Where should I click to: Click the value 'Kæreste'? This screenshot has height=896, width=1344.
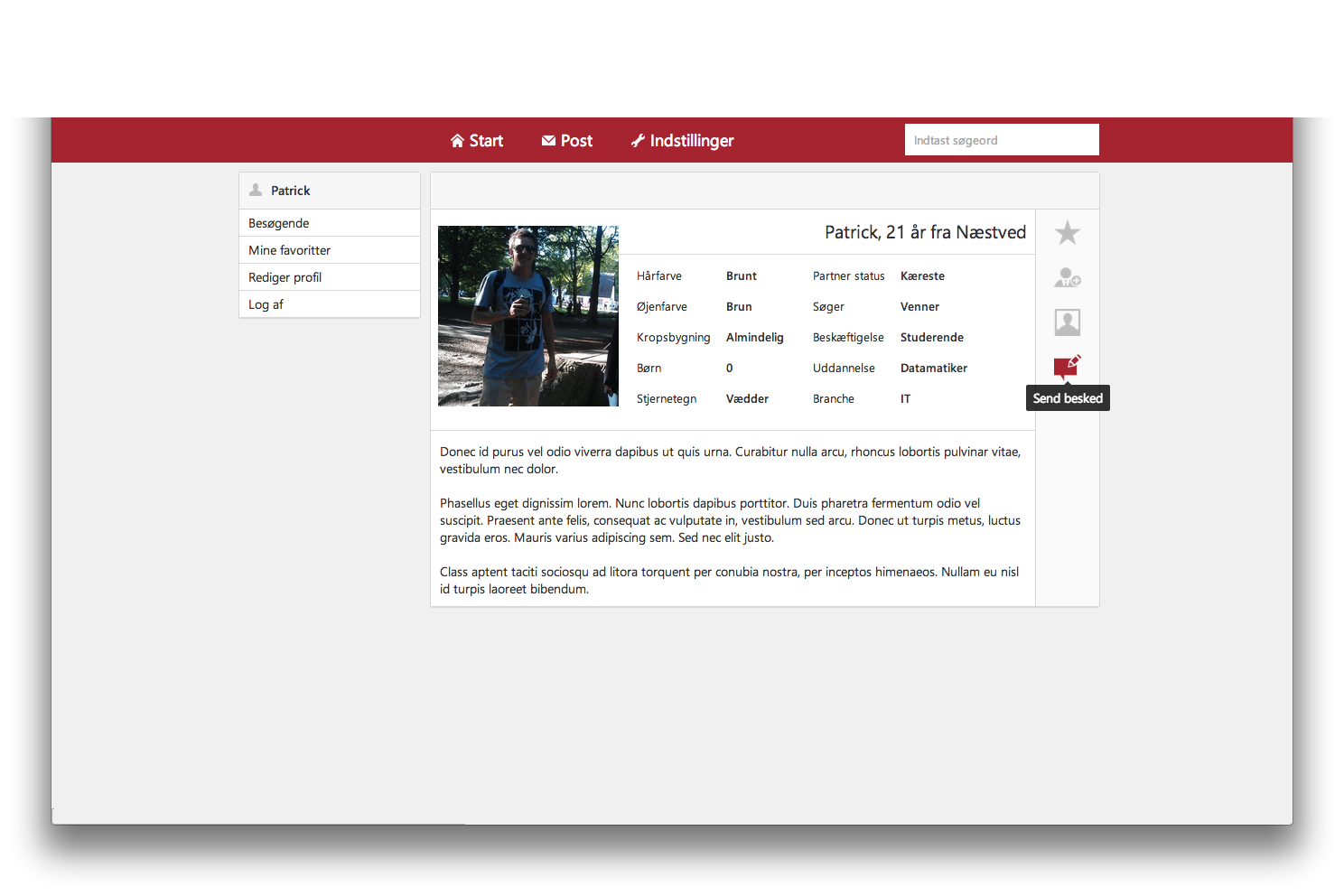click(923, 276)
